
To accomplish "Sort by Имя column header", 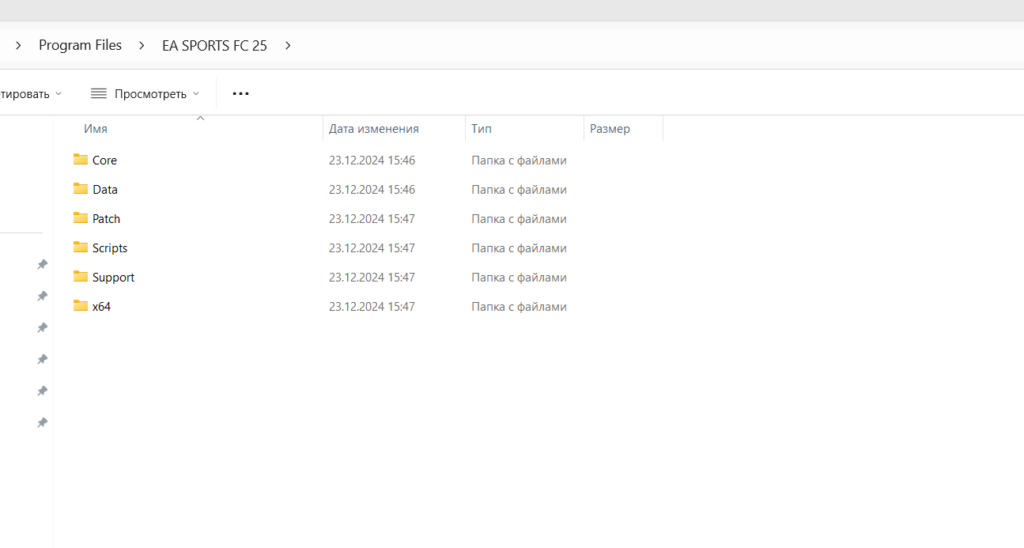I will (x=96, y=129).
